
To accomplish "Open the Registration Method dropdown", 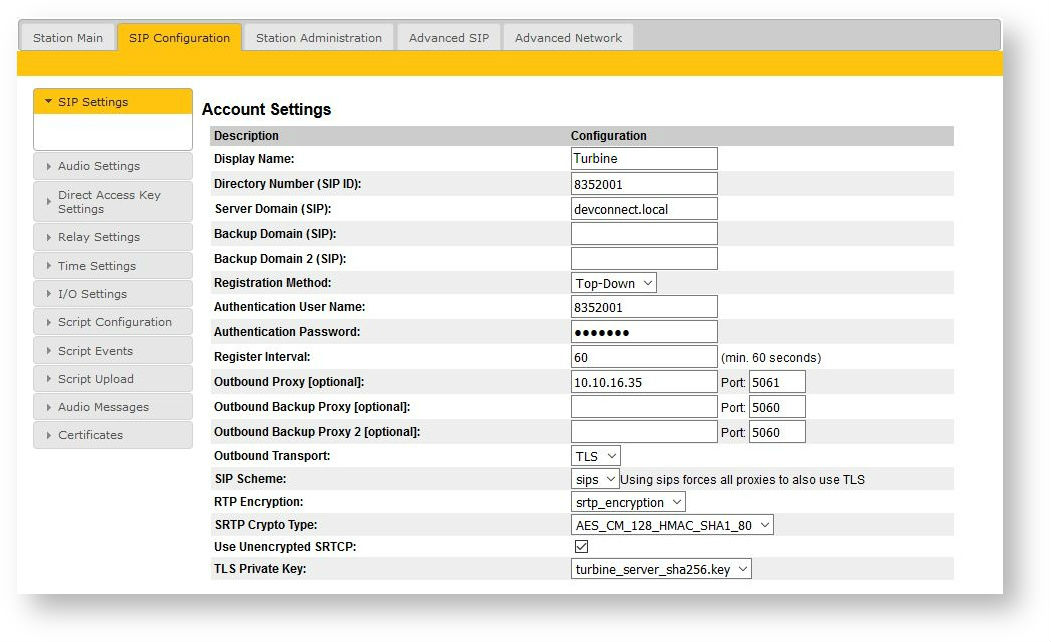I will click(614, 283).
